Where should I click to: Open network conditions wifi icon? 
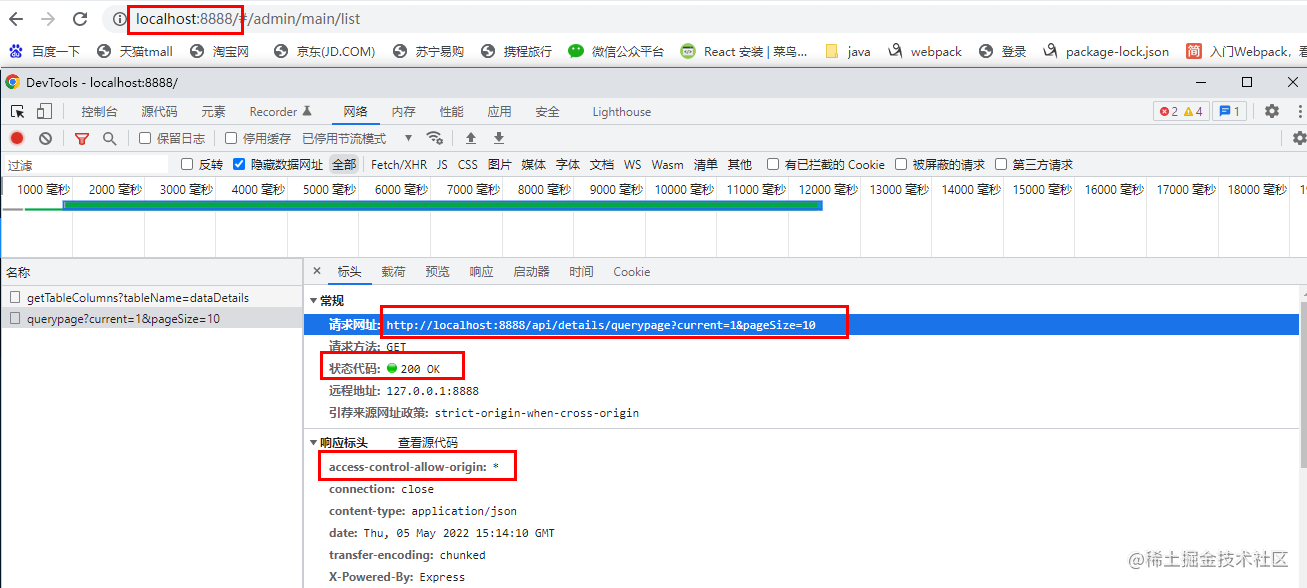pos(434,138)
